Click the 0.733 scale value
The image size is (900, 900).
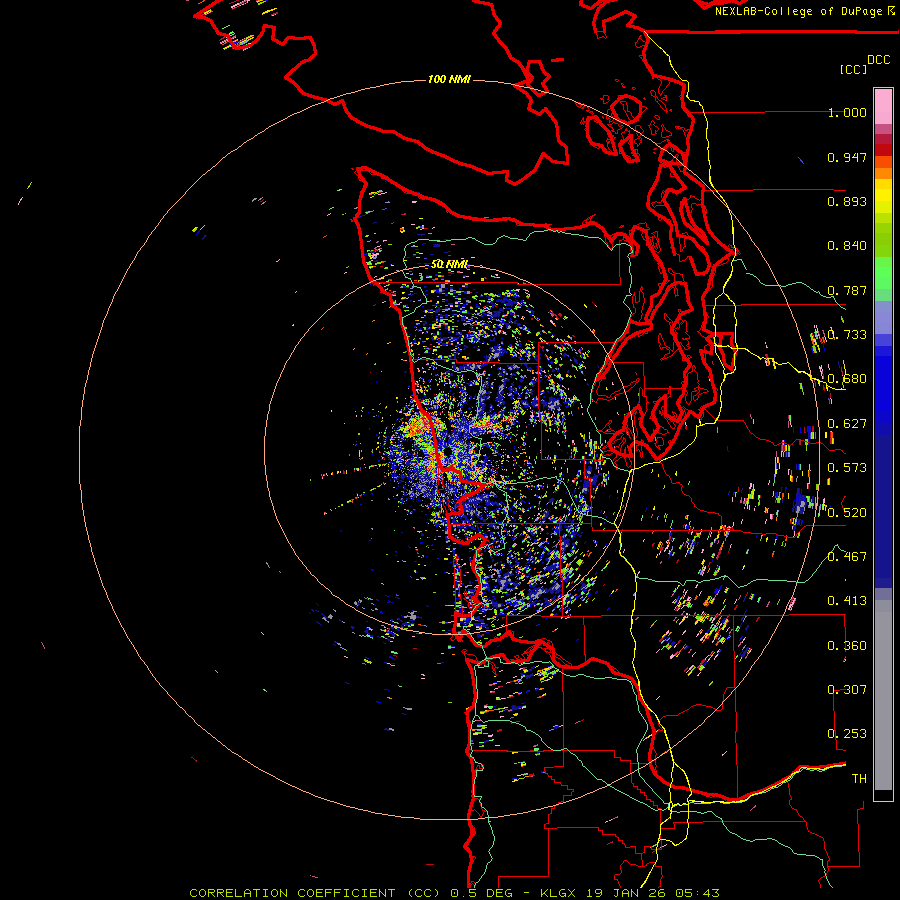(847, 335)
